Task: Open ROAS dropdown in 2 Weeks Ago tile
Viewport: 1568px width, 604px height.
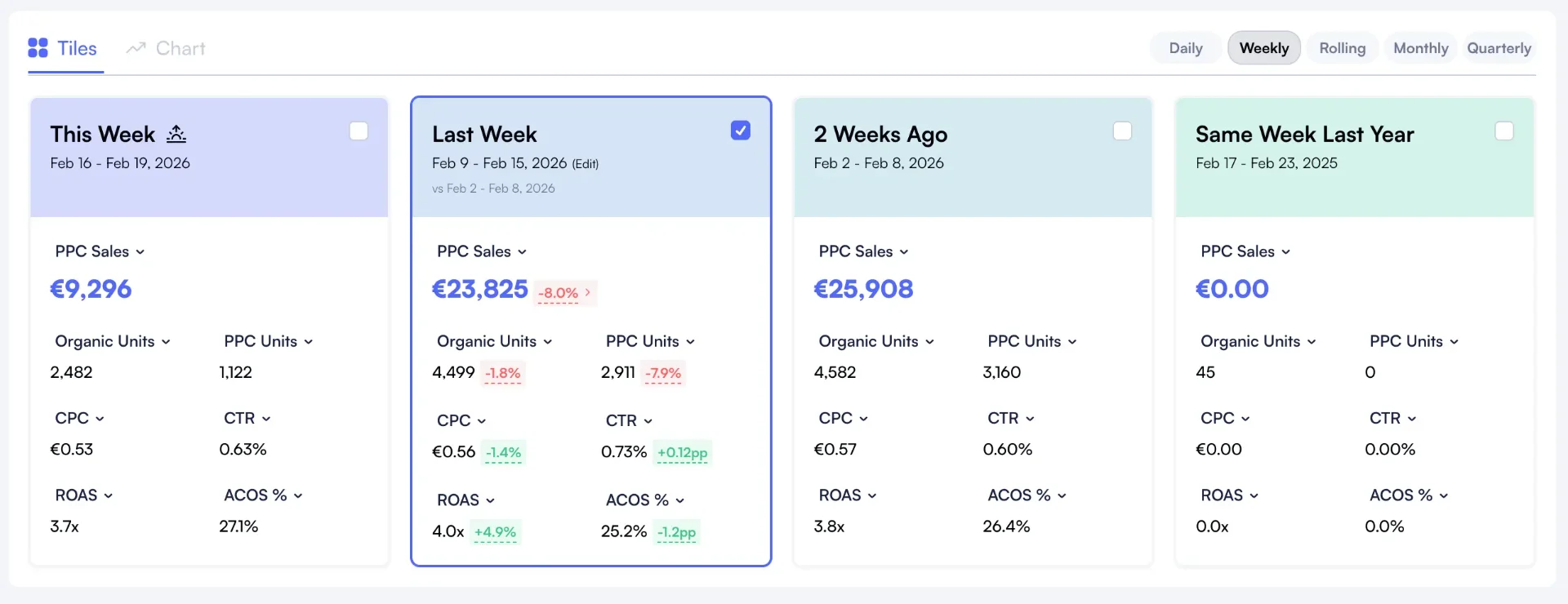Action: tap(848, 495)
